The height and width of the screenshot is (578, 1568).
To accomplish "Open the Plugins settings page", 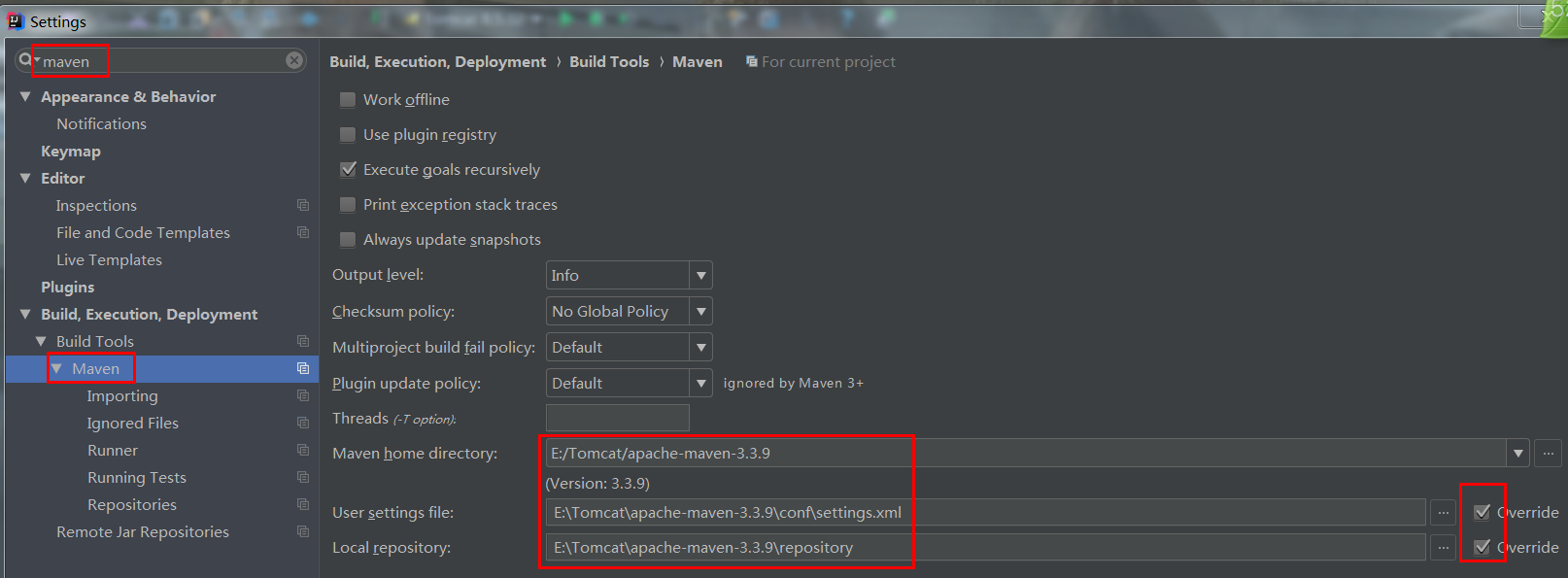I will pos(67,287).
